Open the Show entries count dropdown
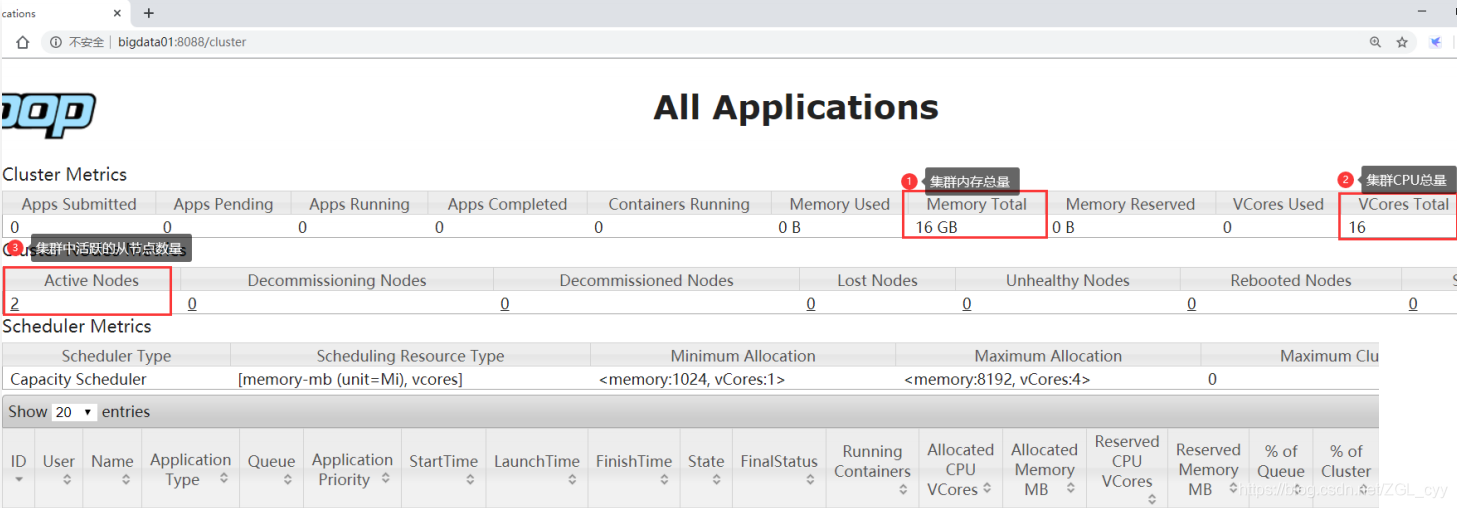The image size is (1457, 508). (74, 412)
